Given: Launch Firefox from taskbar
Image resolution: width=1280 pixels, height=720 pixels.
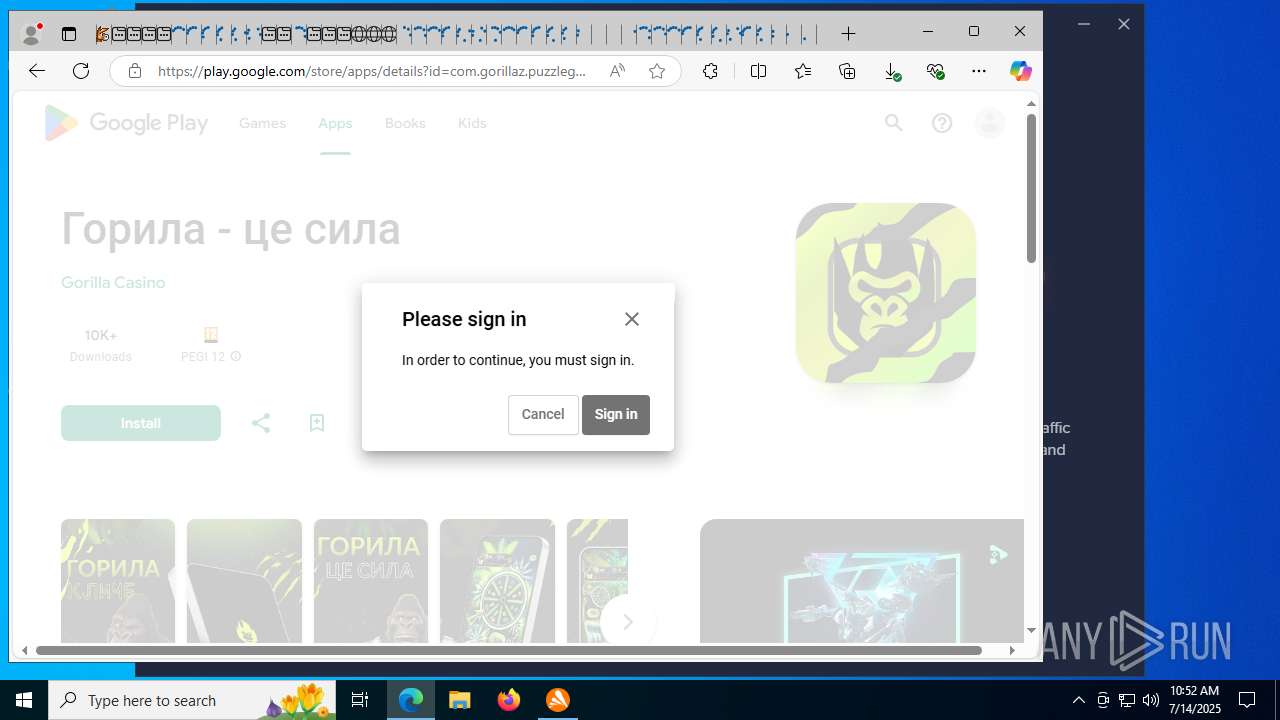Looking at the screenshot, I should coord(509,700).
